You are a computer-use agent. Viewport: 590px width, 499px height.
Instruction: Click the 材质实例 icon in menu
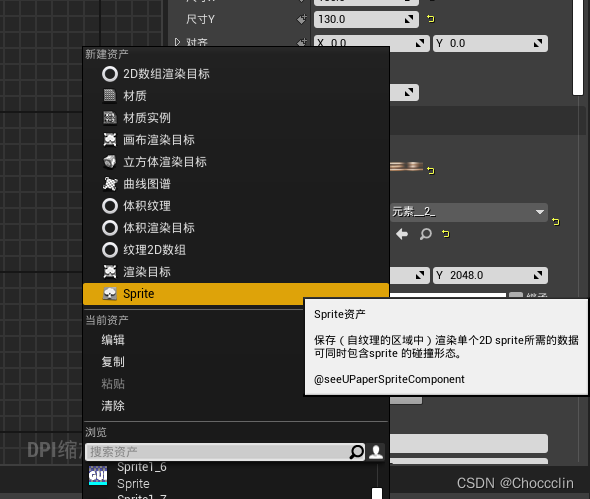point(110,118)
